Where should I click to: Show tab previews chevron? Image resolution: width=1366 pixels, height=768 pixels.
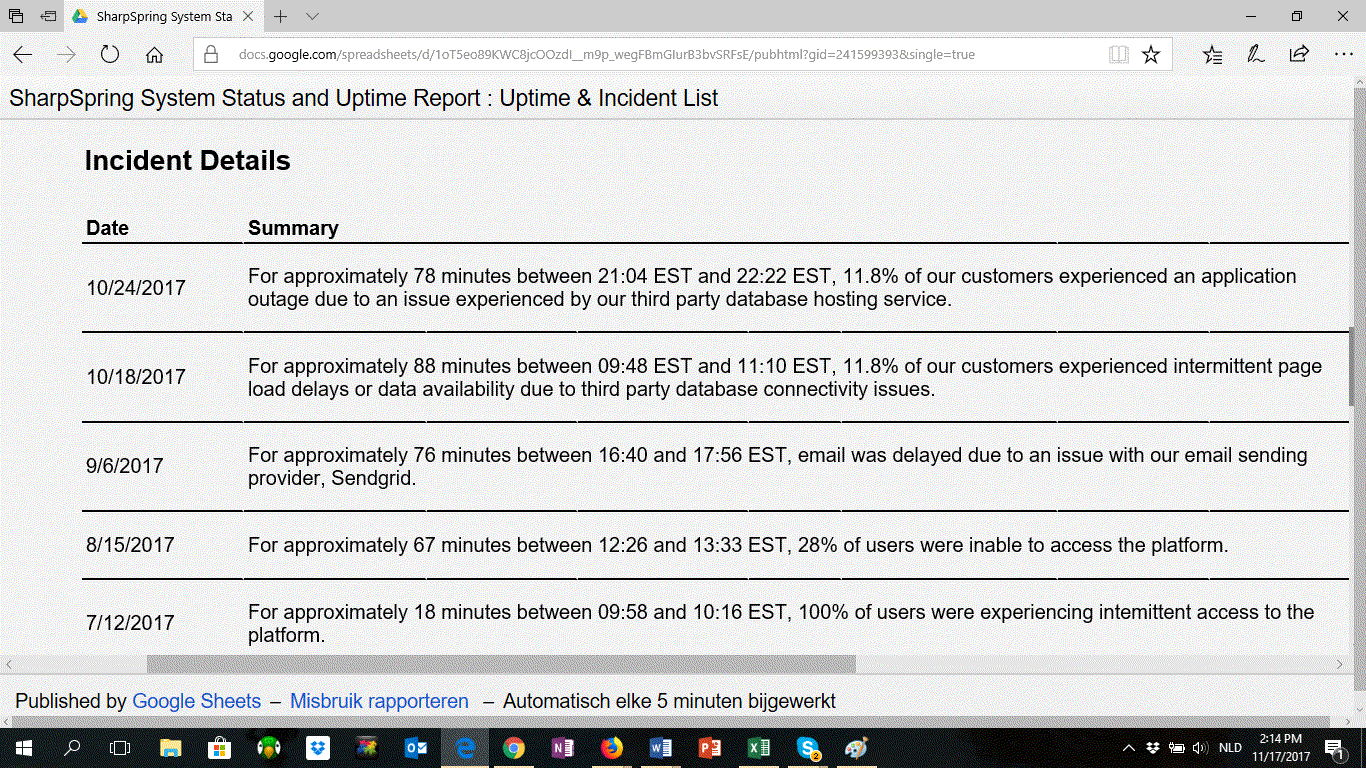pyautogui.click(x=312, y=17)
